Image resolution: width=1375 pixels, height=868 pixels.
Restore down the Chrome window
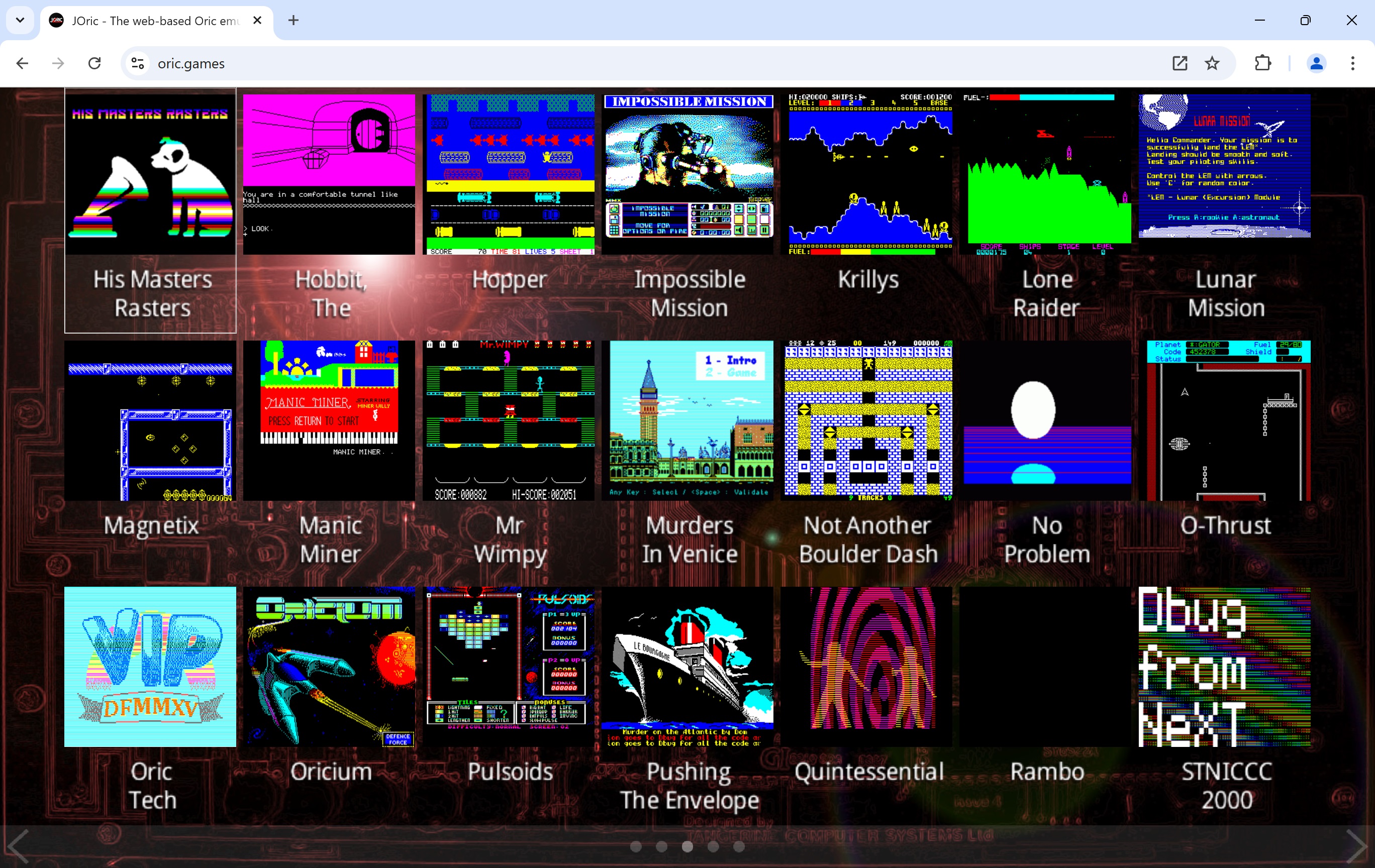coord(1305,21)
